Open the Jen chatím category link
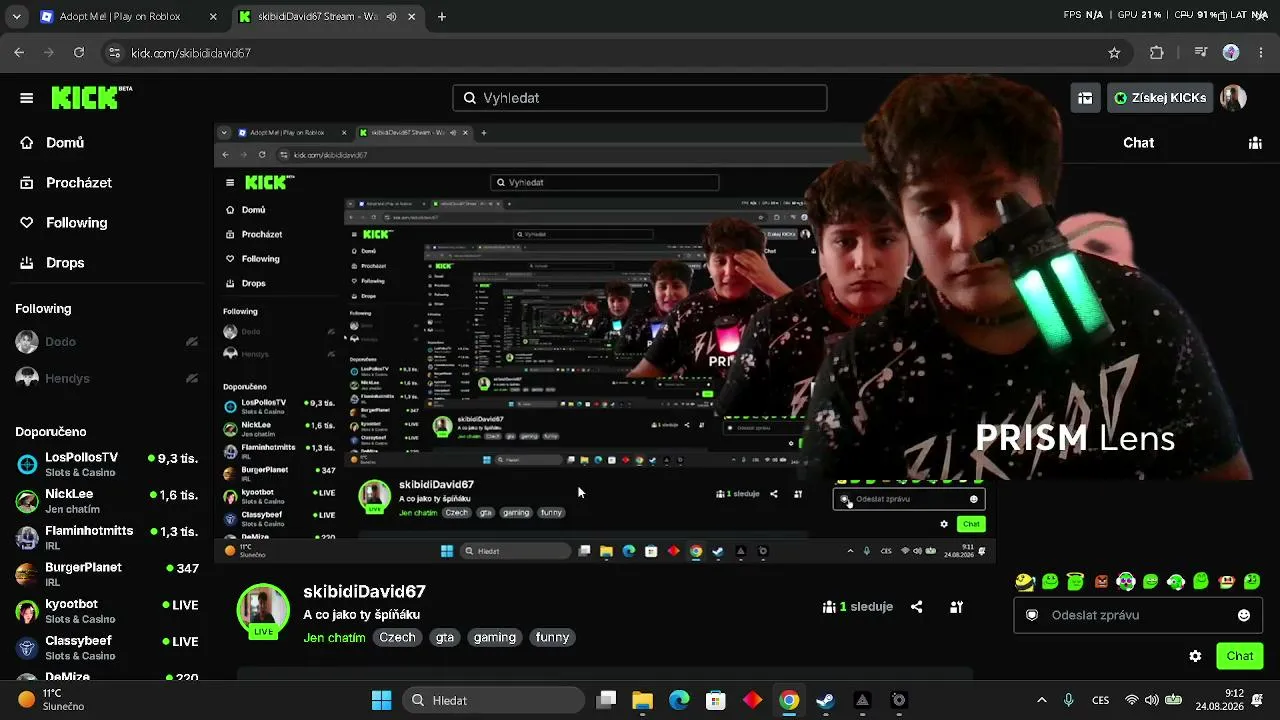 334,638
